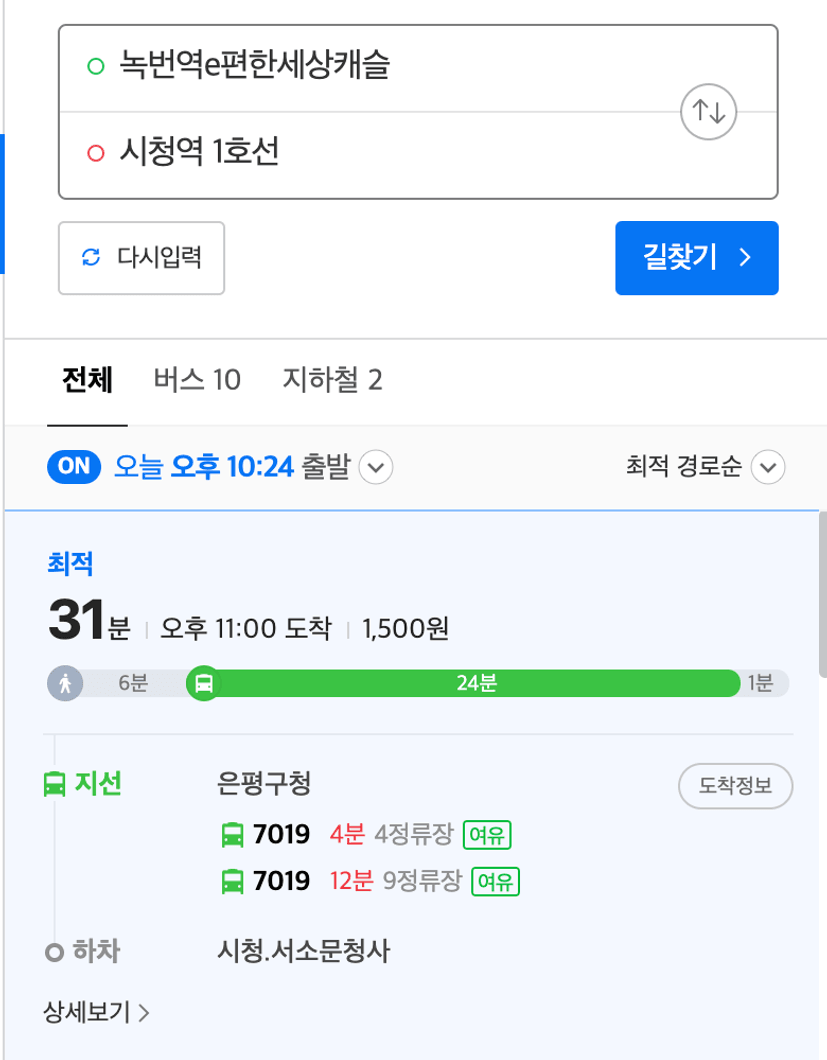Click the green bus icon beside 지선
The height and width of the screenshot is (1060, 827).
54,784
